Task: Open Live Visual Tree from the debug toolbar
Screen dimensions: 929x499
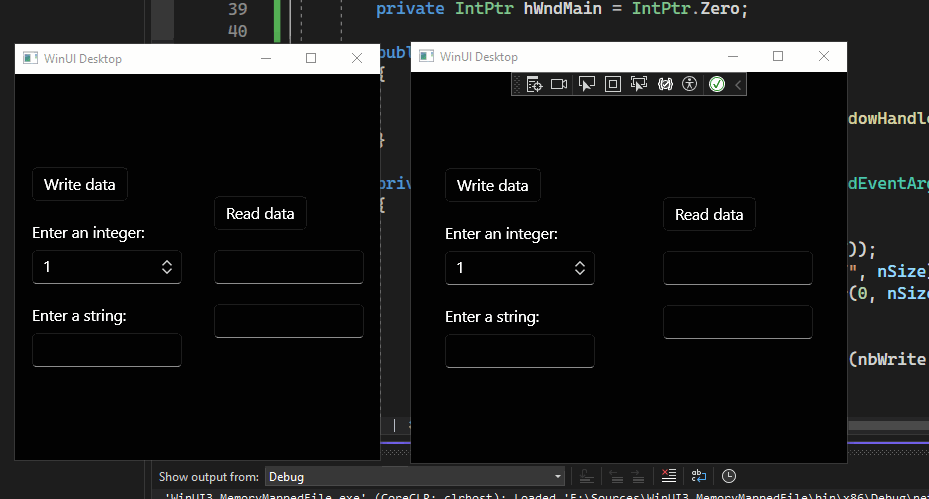Action: 534,84
